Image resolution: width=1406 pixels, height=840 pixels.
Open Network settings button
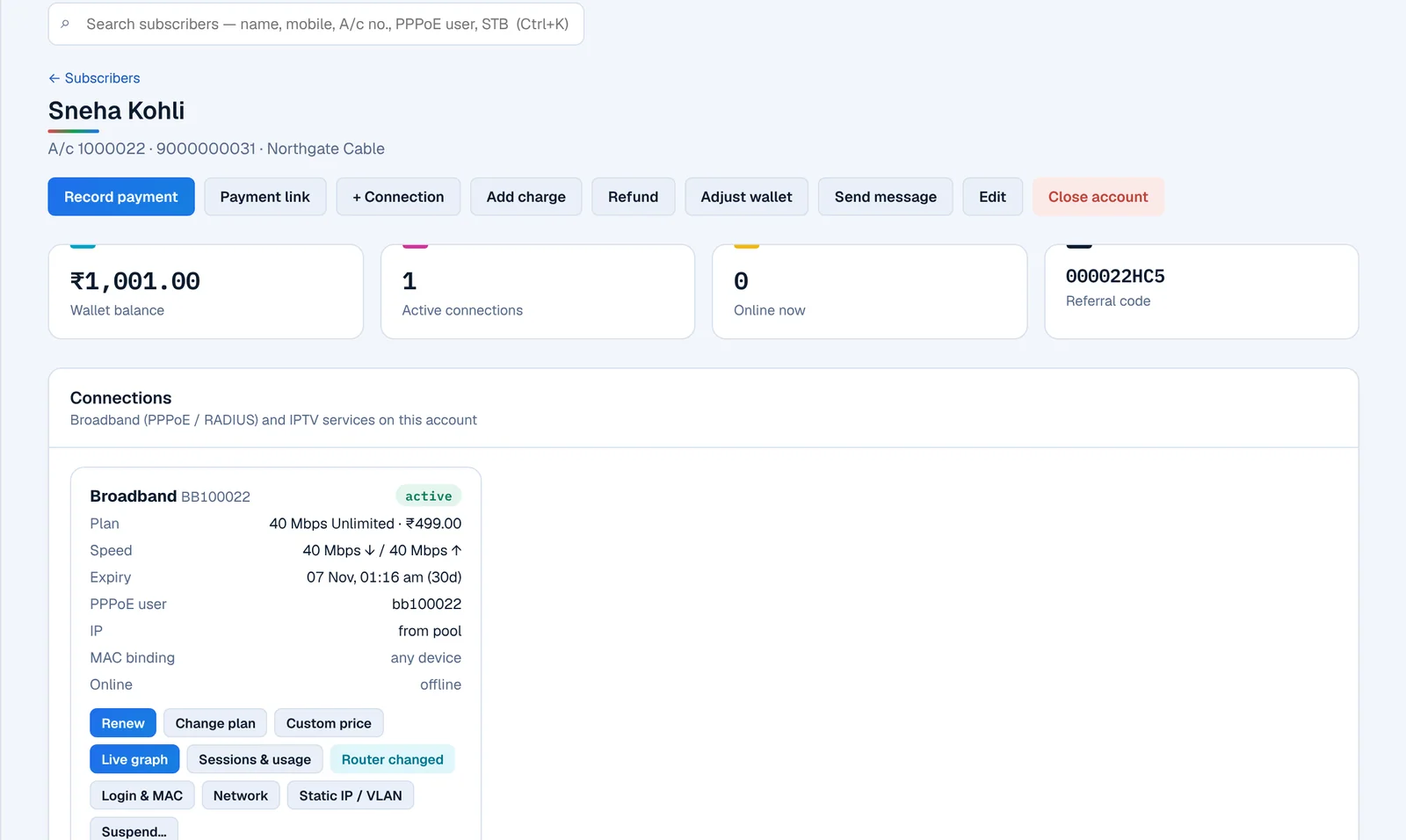click(x=241, y=795)
